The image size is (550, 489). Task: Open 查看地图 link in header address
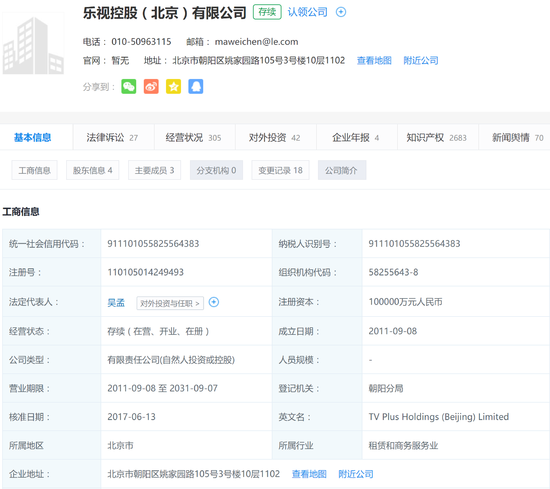[x=374, y=61]
